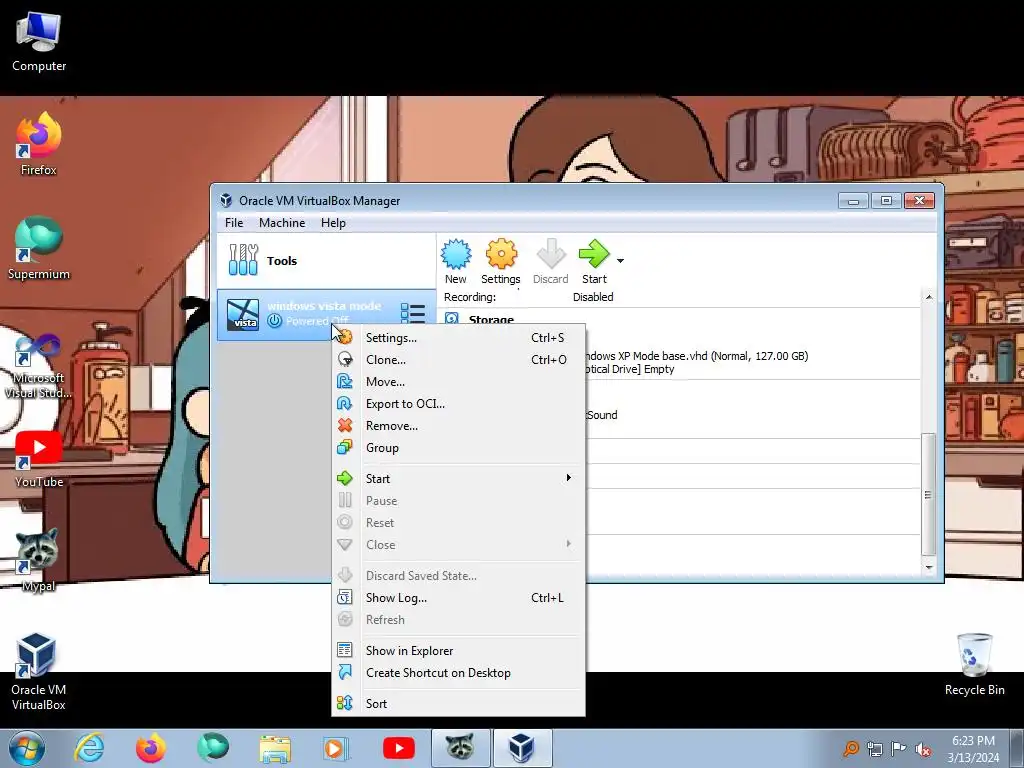Click the Clone sheep icon in menu

(x=345, y=360)
